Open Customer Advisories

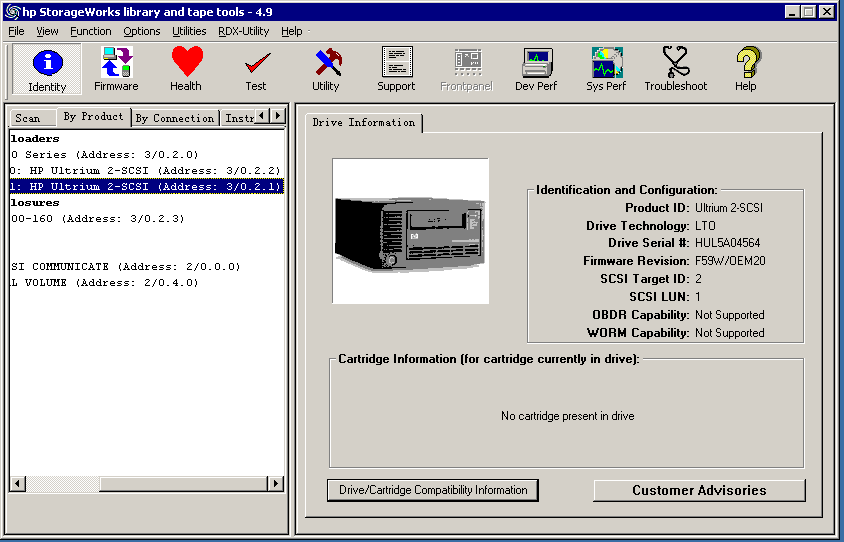(699, 490)
